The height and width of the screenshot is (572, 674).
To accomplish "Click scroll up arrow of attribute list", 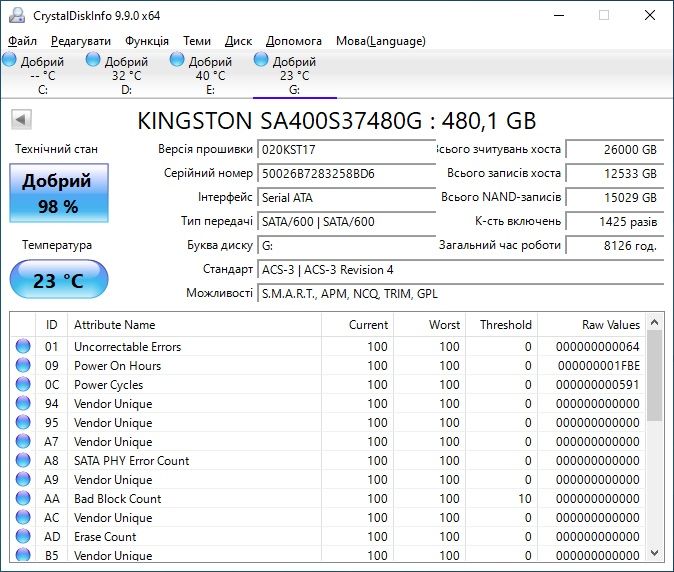I will 655,322.
